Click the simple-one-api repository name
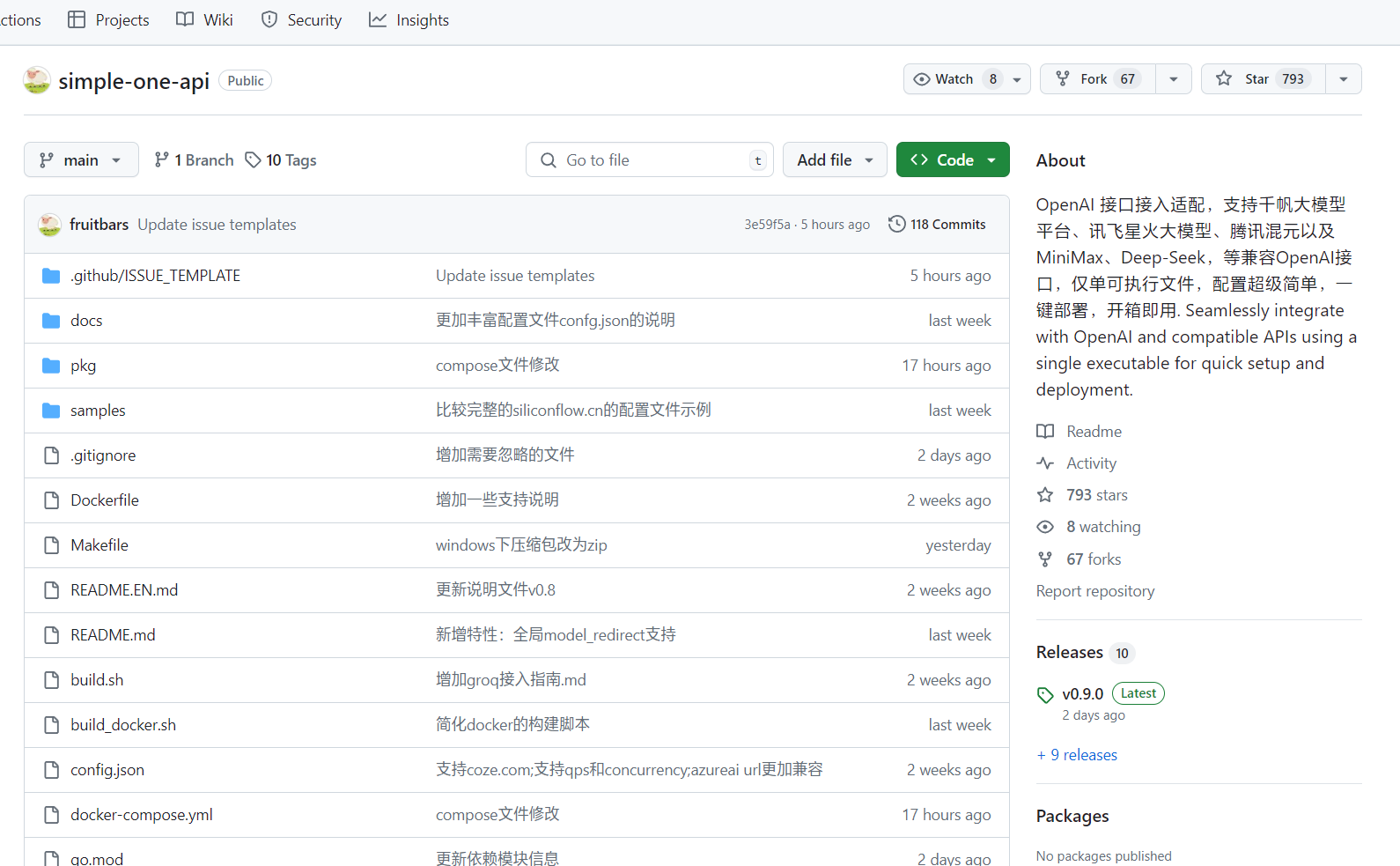 point(134,81)
